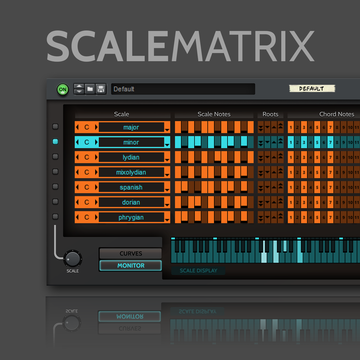
Task: Raise root note with minor row right arrow
Action: click(96, 142)
